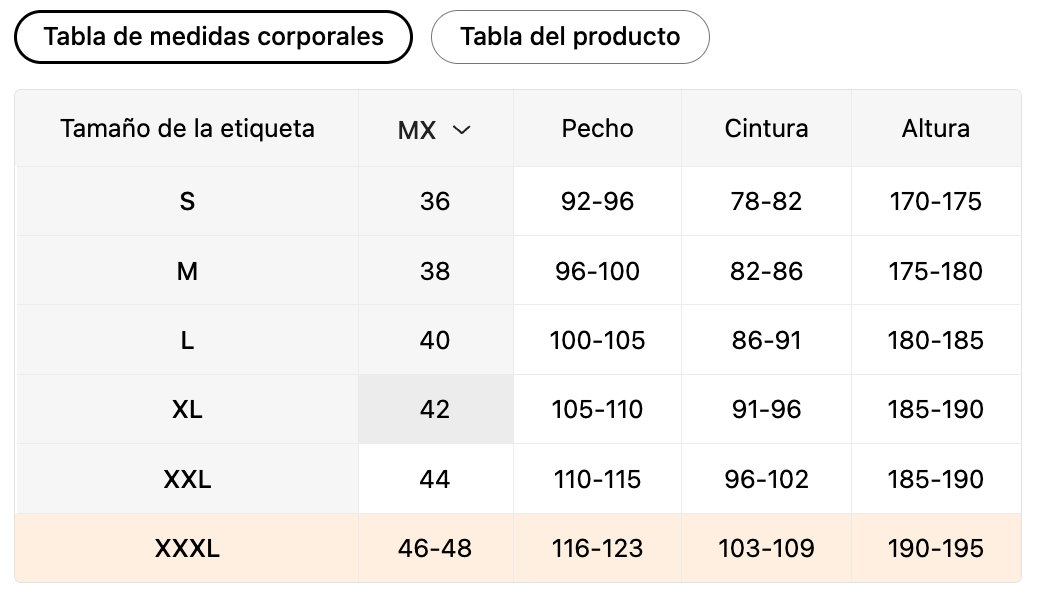Click the Altura column header
The width and height of the screenshot is (1038, 598).
[x=935, y=128]
